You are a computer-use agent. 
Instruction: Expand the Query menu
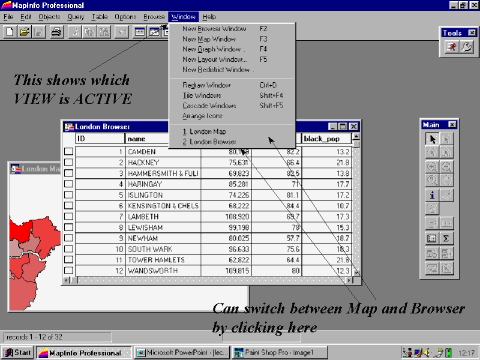pos(76,17)
